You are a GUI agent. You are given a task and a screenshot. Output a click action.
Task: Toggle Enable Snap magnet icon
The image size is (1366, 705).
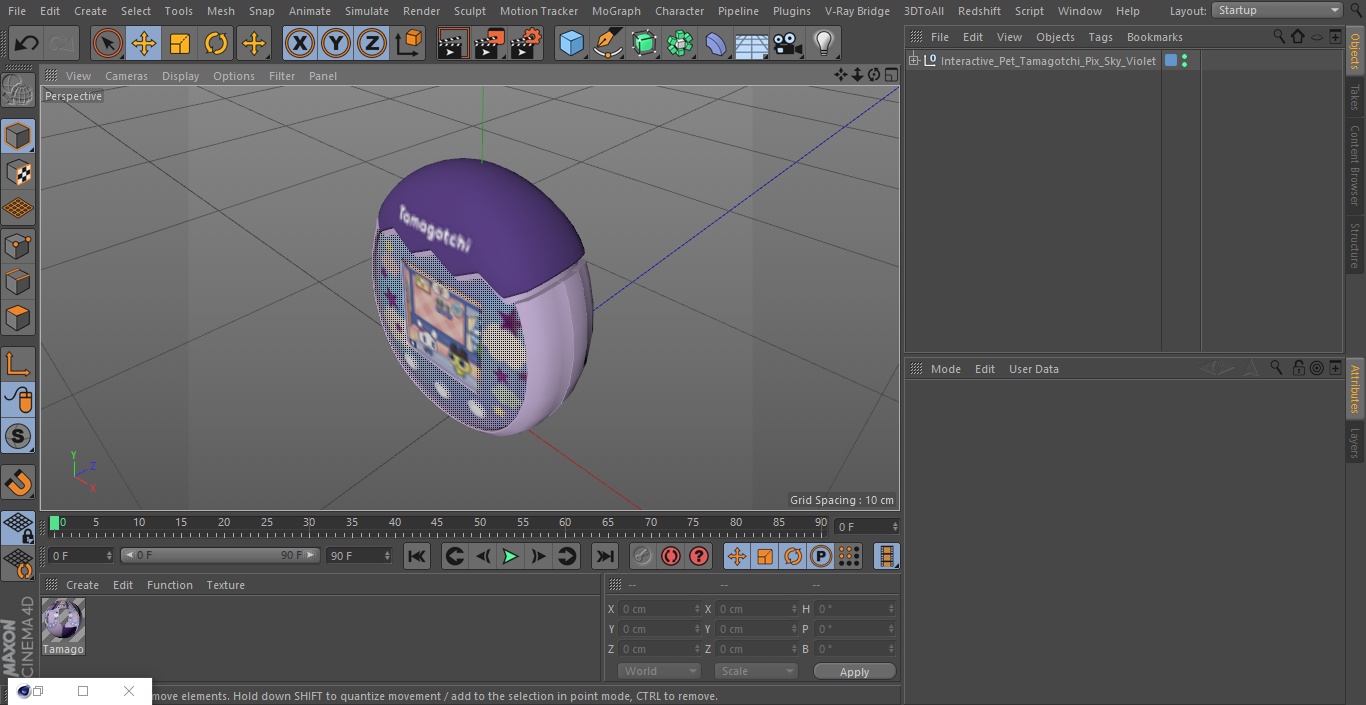coord(18,483)
